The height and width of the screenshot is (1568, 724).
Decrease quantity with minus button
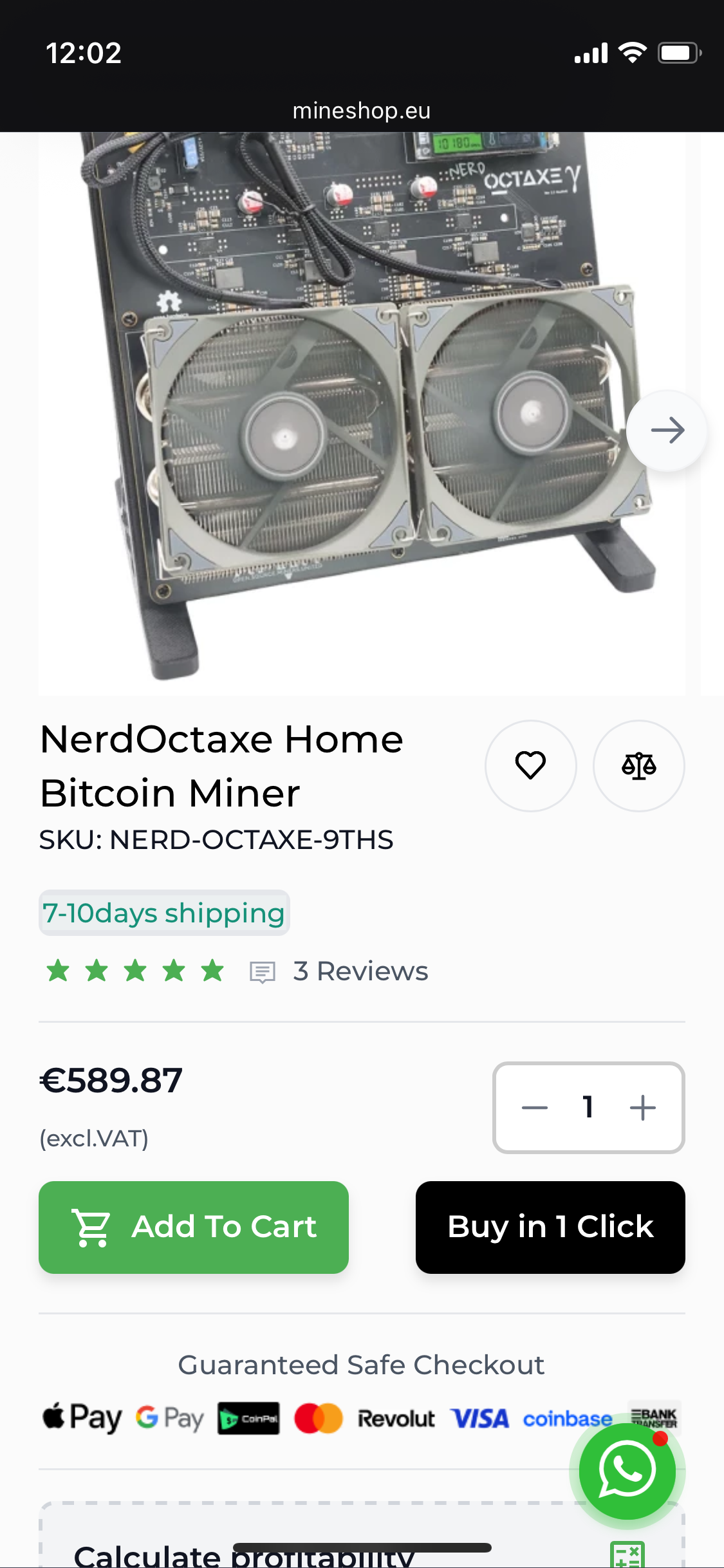[x=535, y=1108]
